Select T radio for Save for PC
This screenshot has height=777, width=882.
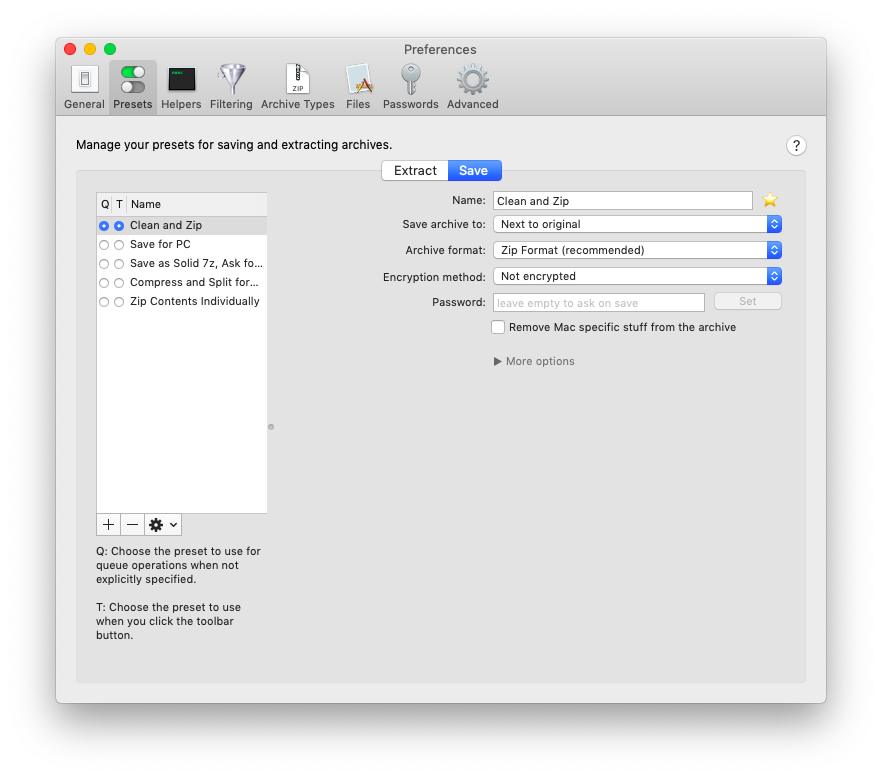click(x=119, y=245)
